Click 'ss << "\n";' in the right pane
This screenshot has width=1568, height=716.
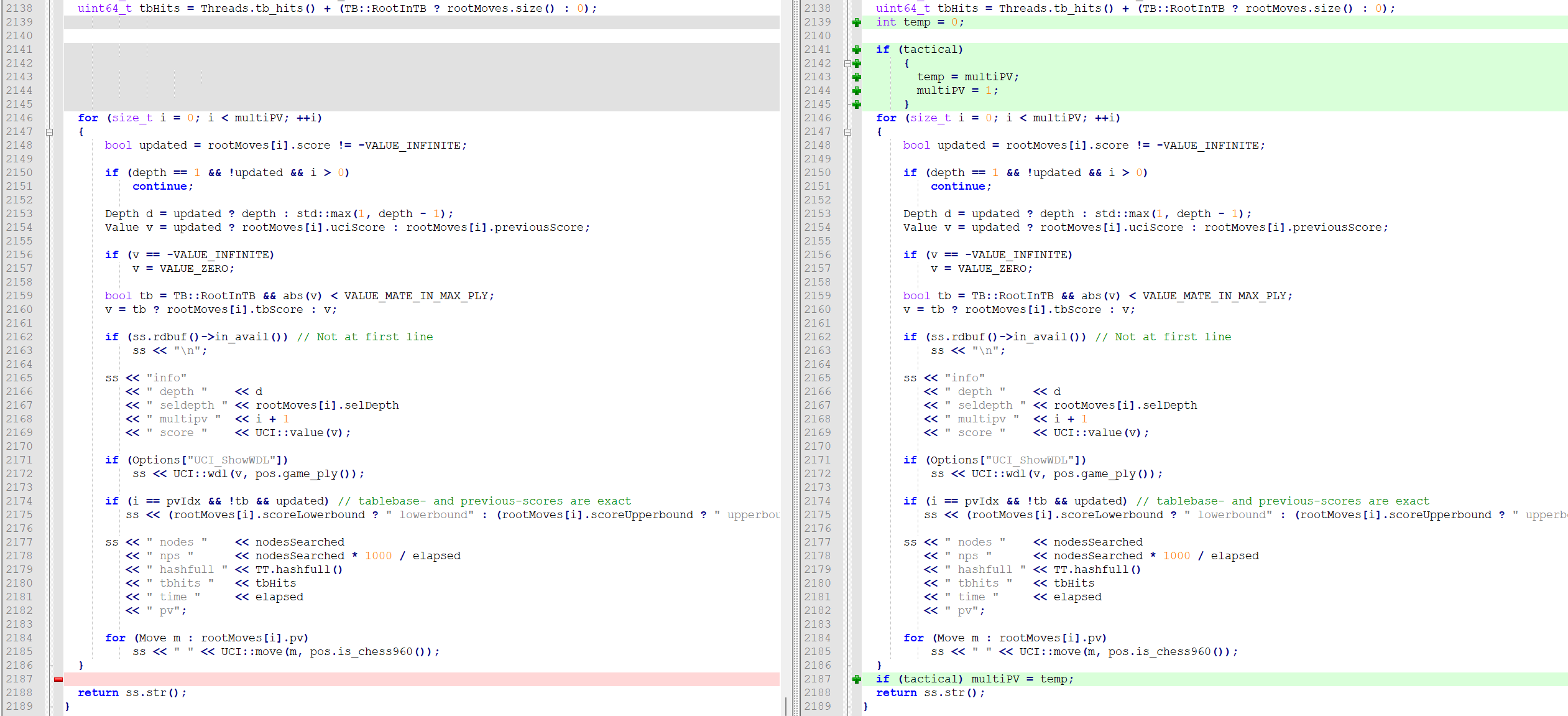(968, 351)
